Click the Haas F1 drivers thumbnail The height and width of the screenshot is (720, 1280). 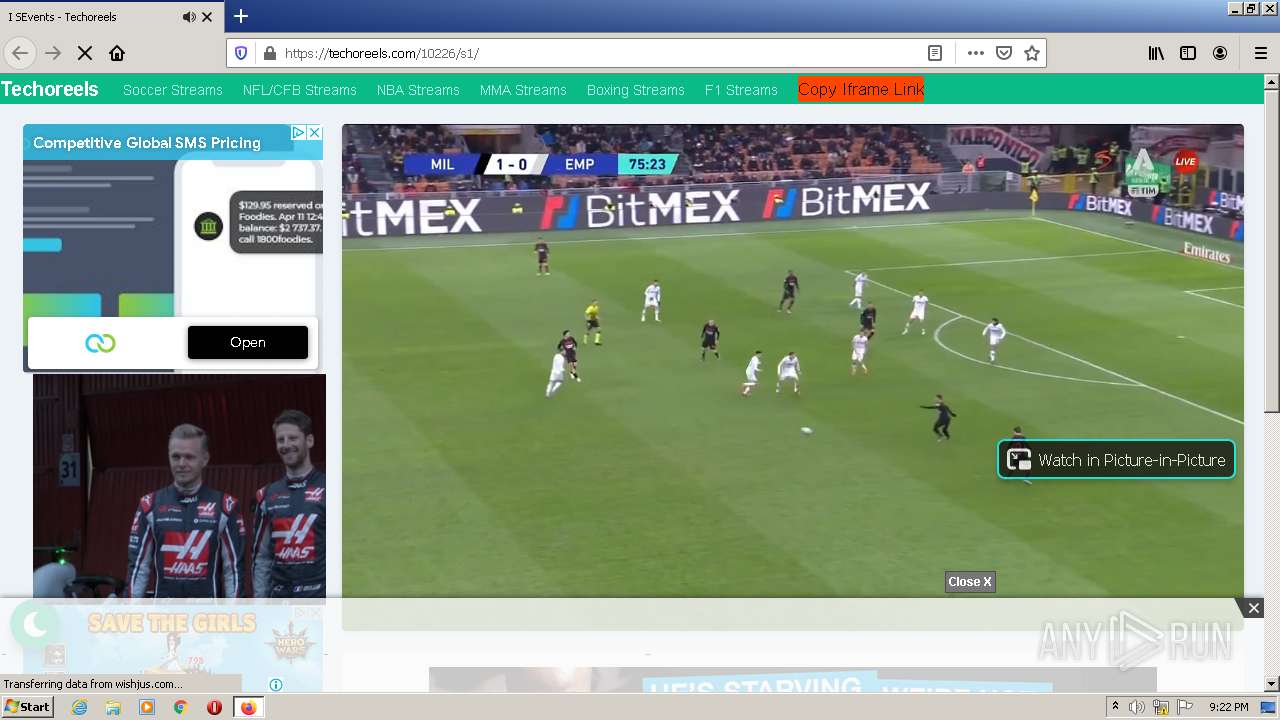[x=179, y=487]
